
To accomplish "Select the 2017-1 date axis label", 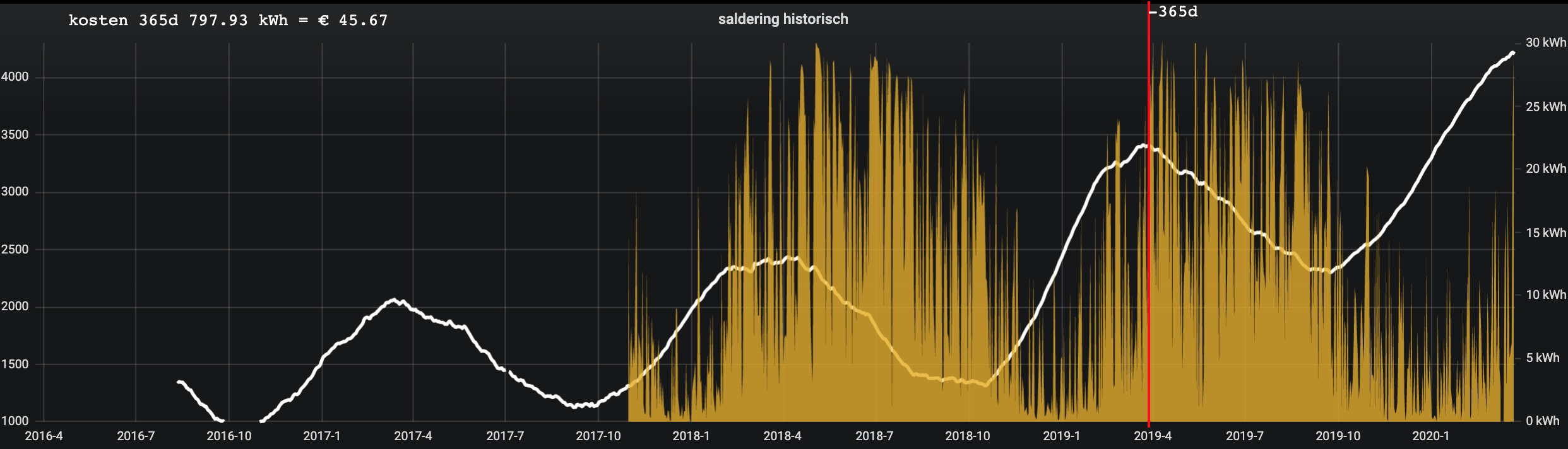I will tap(321, 436).
